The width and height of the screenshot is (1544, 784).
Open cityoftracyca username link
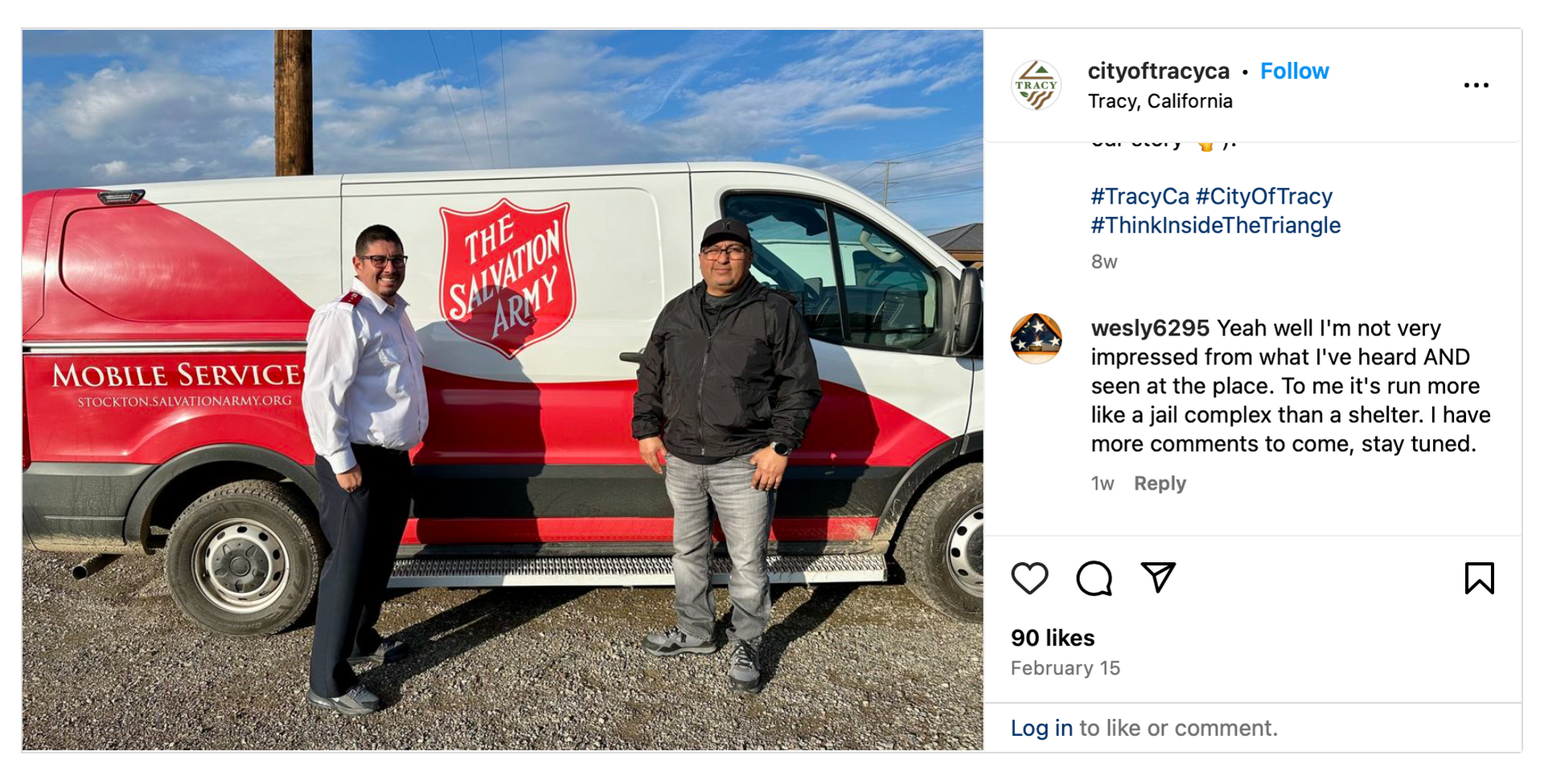coord(1158,71)
